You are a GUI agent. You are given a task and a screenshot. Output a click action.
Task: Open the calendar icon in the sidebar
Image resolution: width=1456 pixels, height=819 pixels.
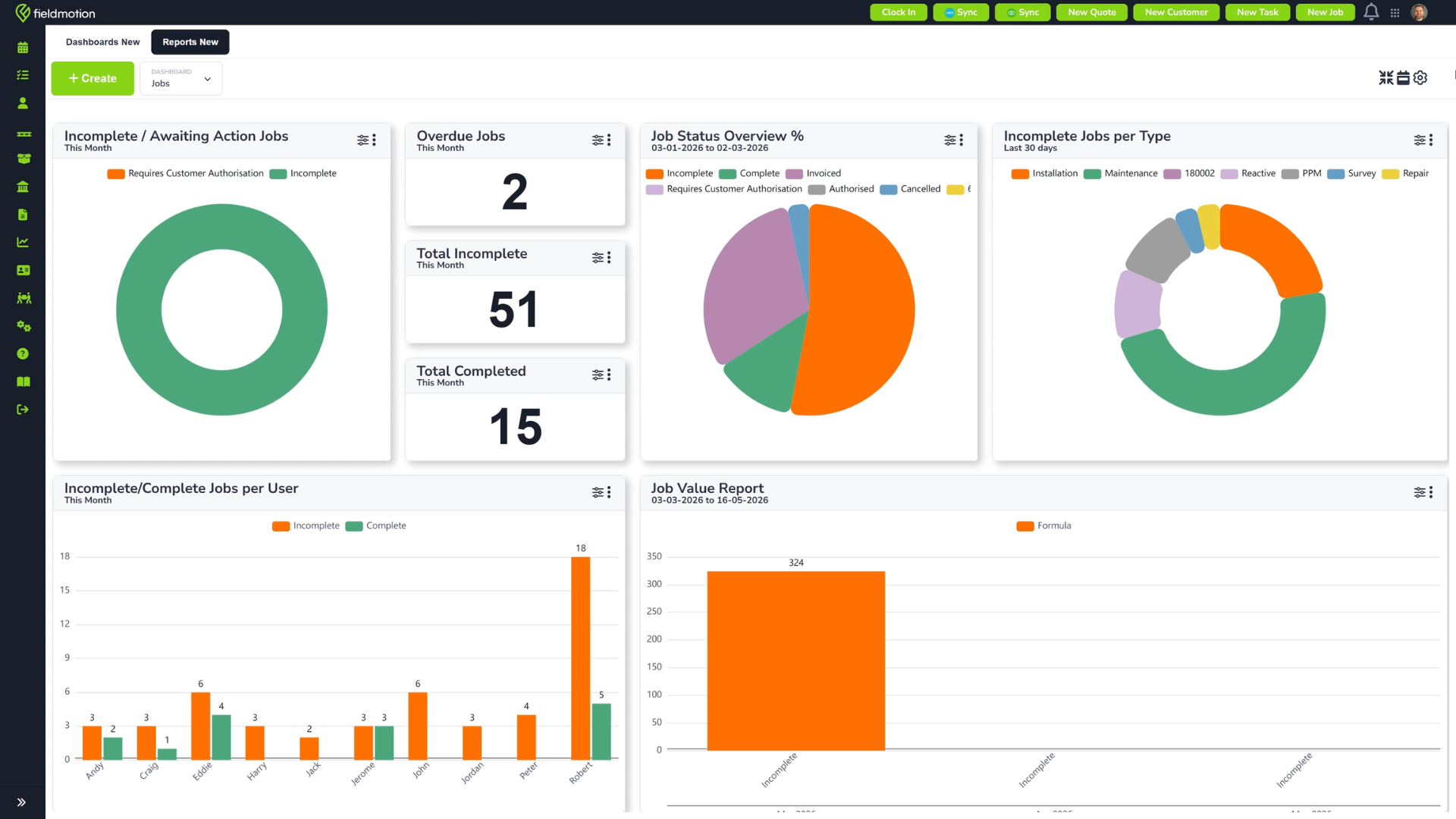(23, 47)
